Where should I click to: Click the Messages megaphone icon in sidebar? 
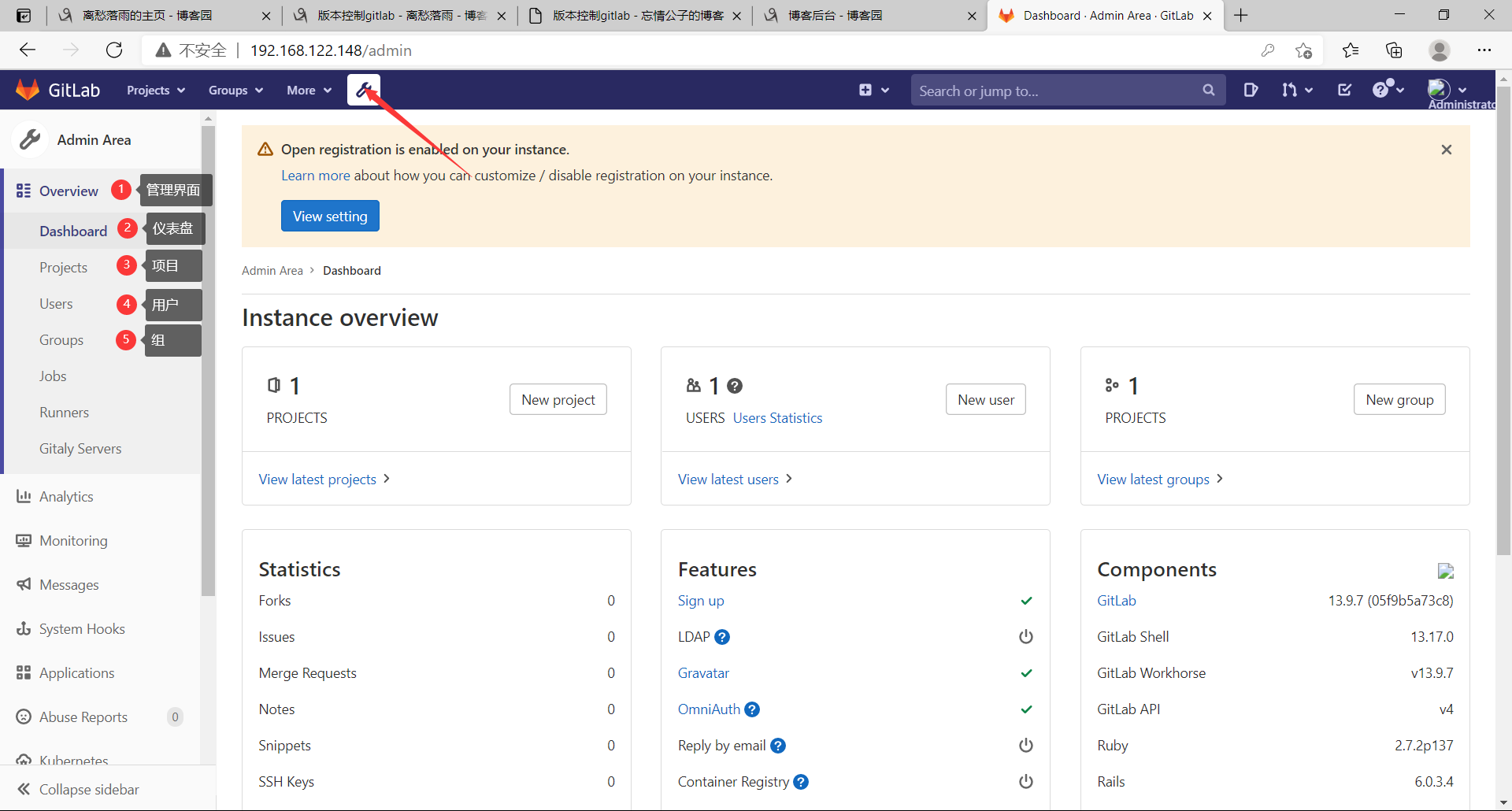coord(24,584)
